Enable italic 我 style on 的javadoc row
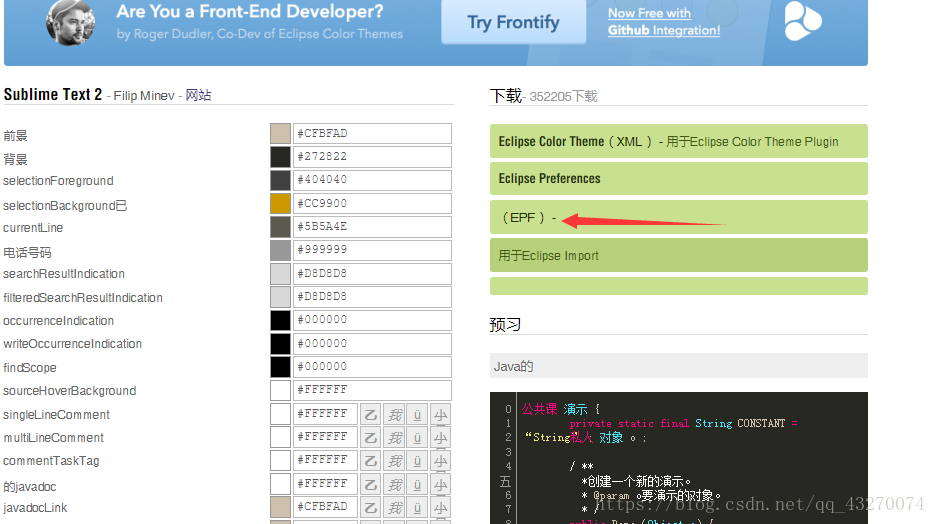The height and width of the screenshot is (524, 936). coord(394,484)
